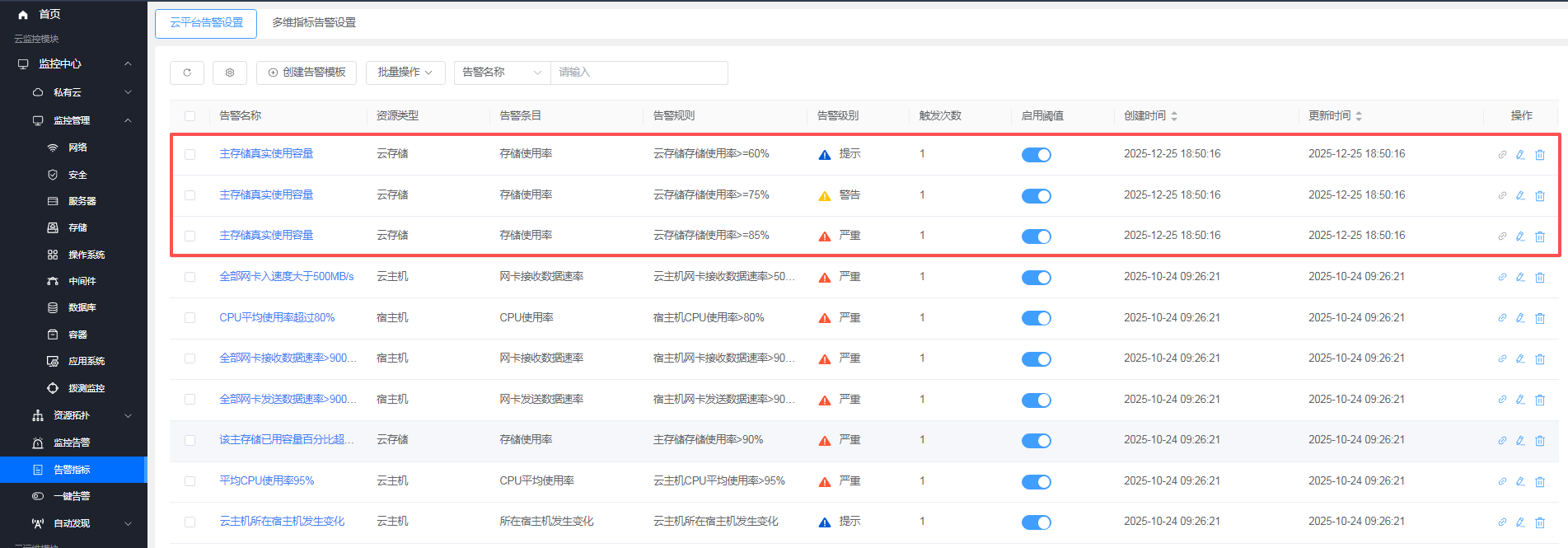The image size is (1568, 548).
Task: Delete the alarm with rule 云存储存储使用率>=85%
Action: click(1540, 237)
